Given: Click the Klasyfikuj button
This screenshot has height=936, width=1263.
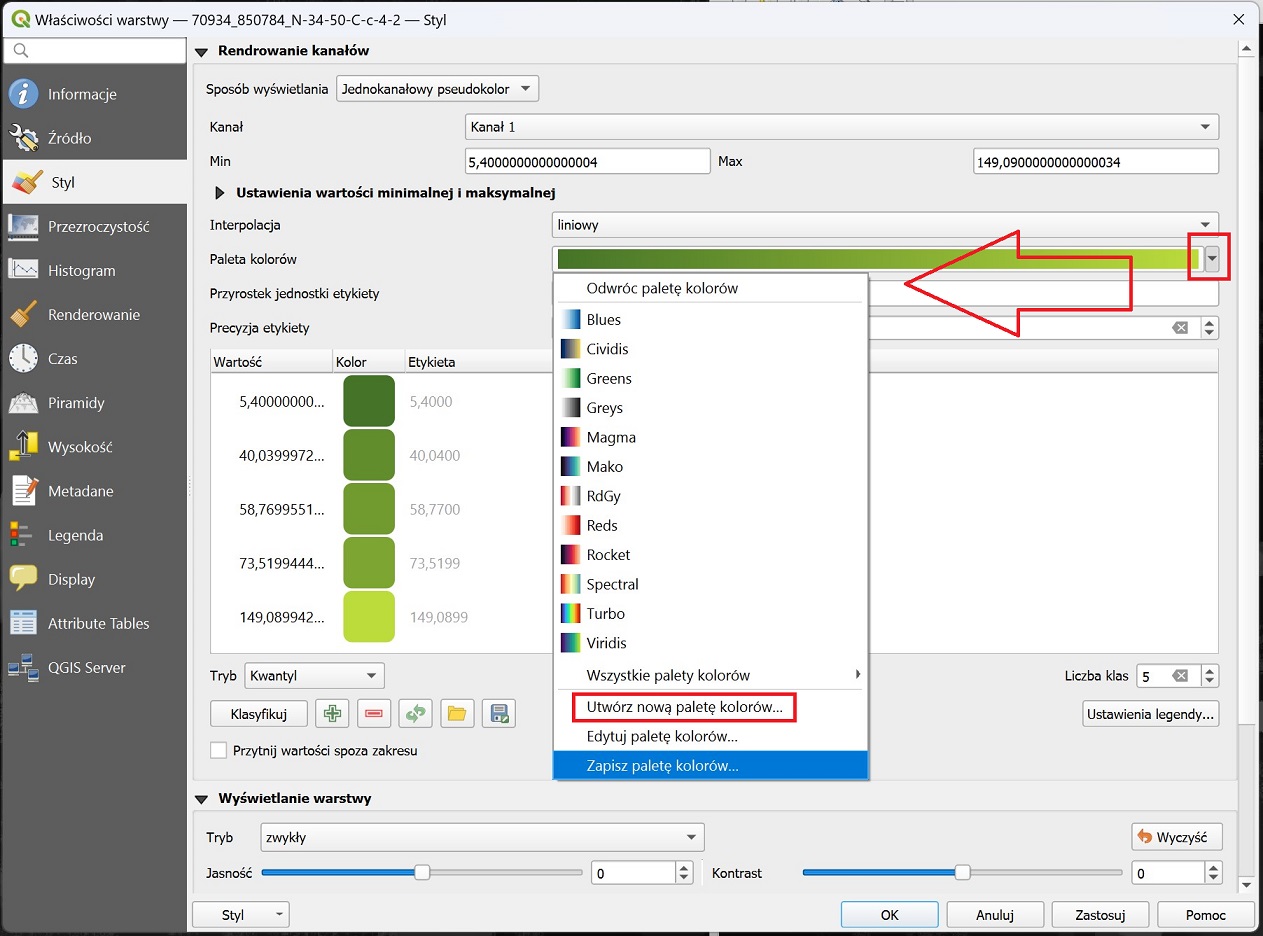Looking at the screenshot, I should tap(259, 714).
